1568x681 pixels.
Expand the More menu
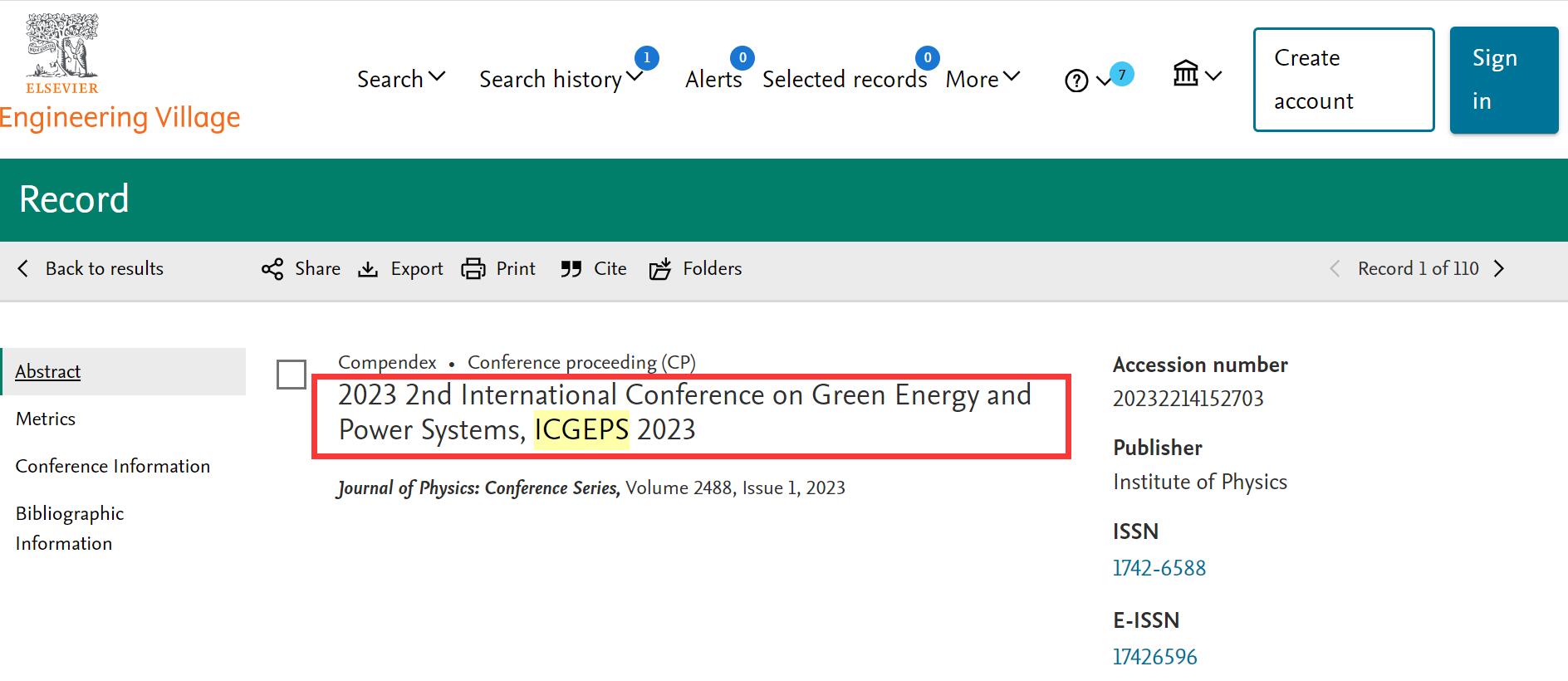coord(982,79)
